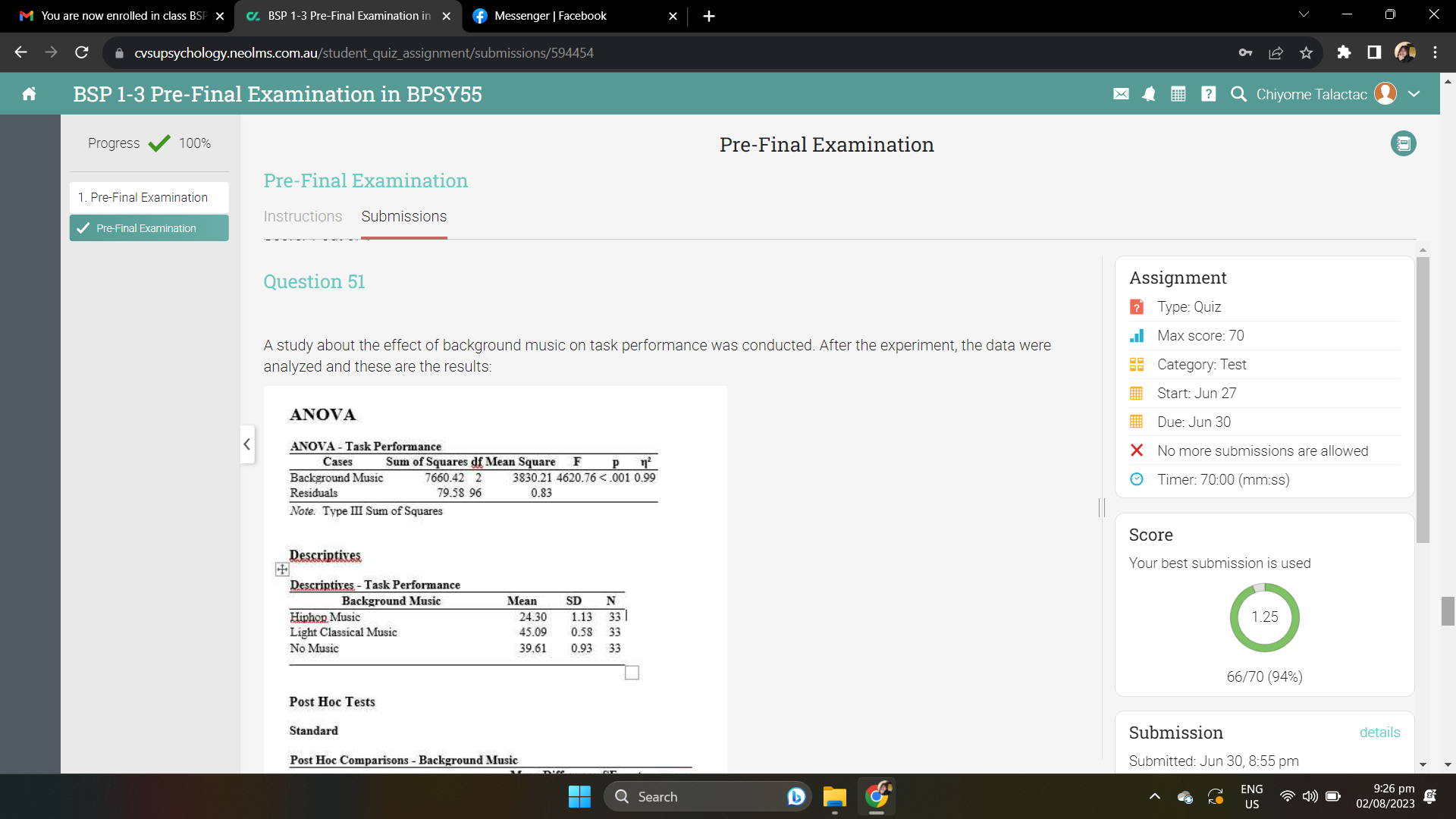Select the Submissions tab
The width and height of the screenshot is (1456, 819).
point(403,216)
